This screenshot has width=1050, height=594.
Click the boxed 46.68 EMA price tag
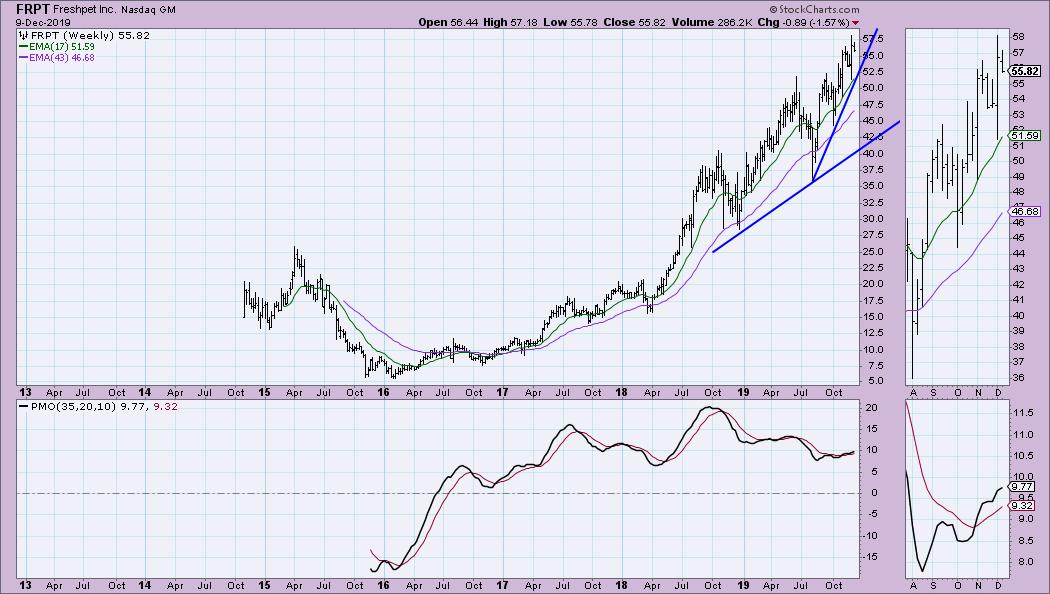click(x=1025, y=212)
